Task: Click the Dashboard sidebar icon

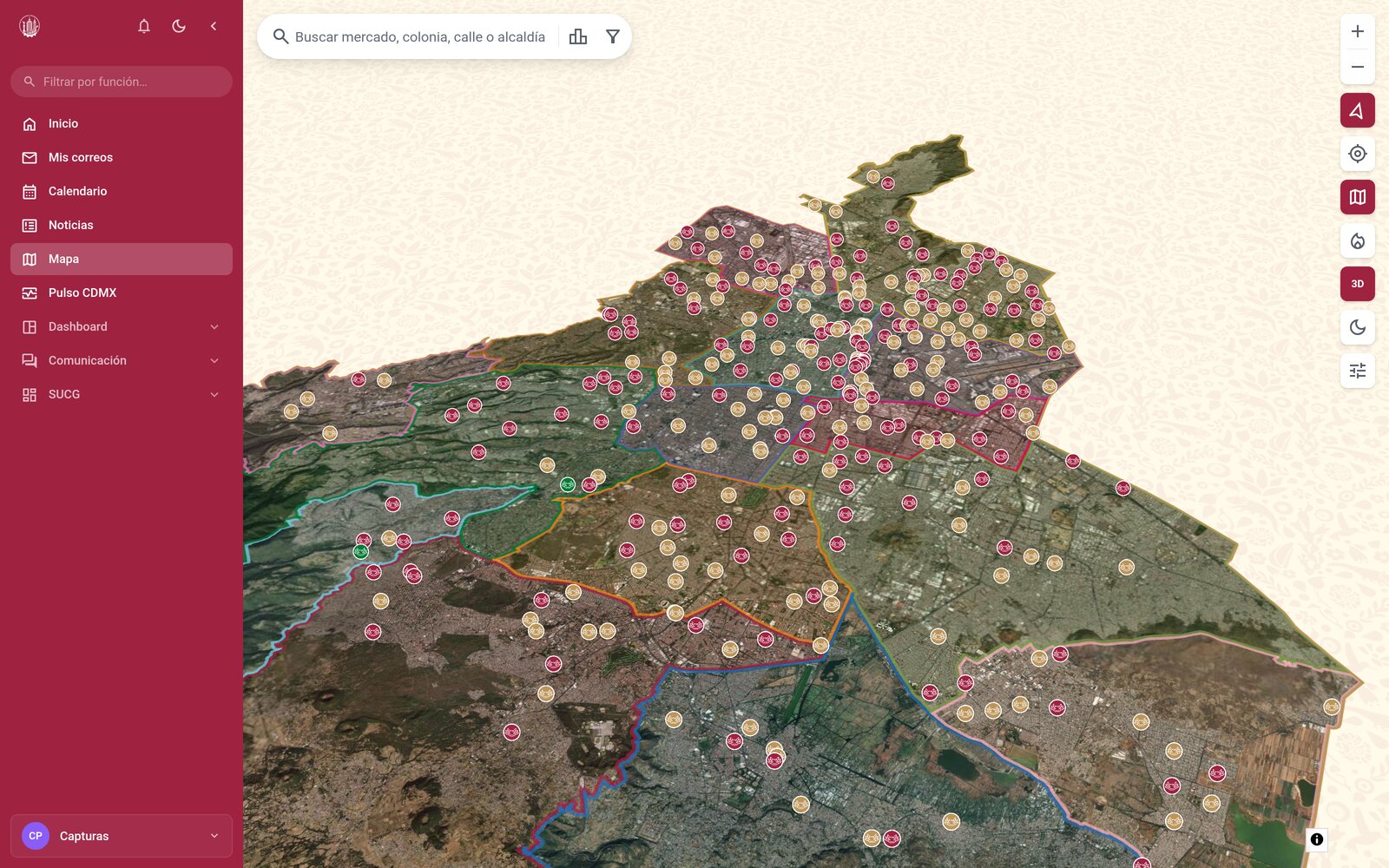Action: 30,327
